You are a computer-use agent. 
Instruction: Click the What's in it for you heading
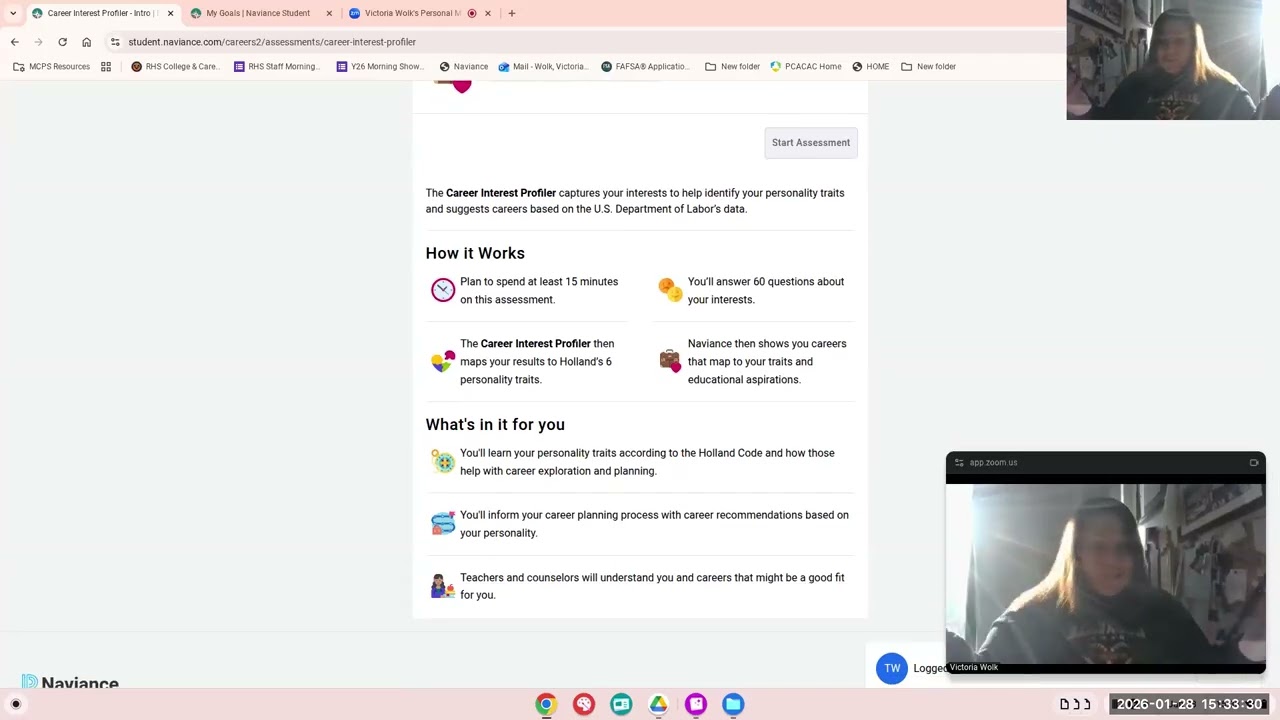coord(495,424)
